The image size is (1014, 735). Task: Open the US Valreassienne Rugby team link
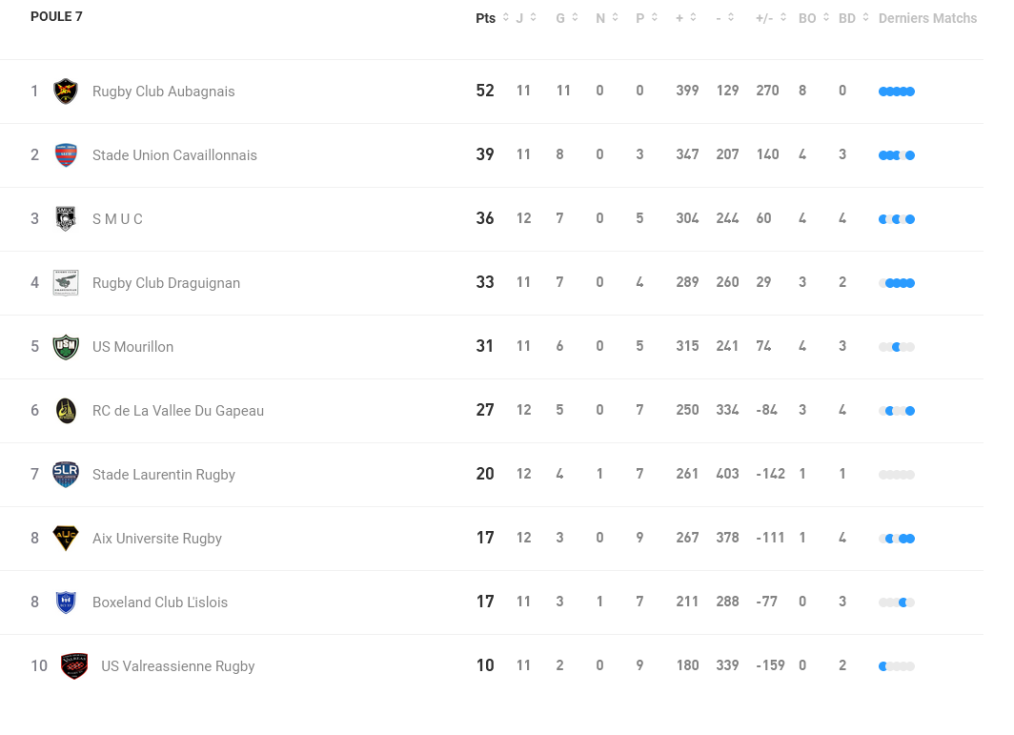[x=177, y=666]
